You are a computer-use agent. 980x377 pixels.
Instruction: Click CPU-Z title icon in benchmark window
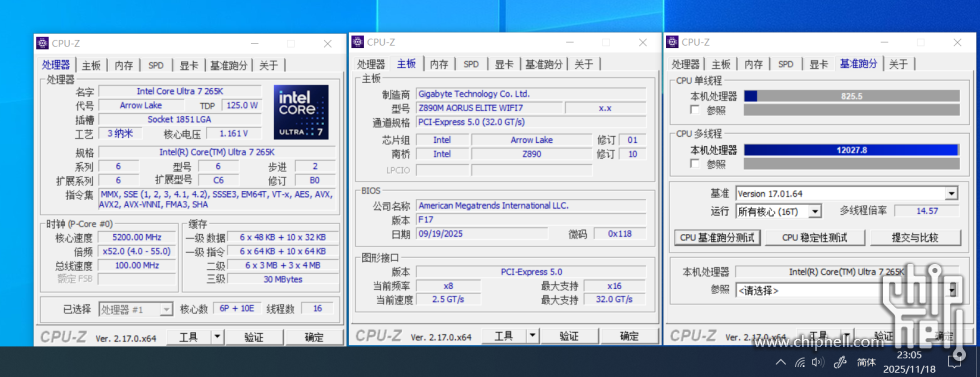coord(672,43)
